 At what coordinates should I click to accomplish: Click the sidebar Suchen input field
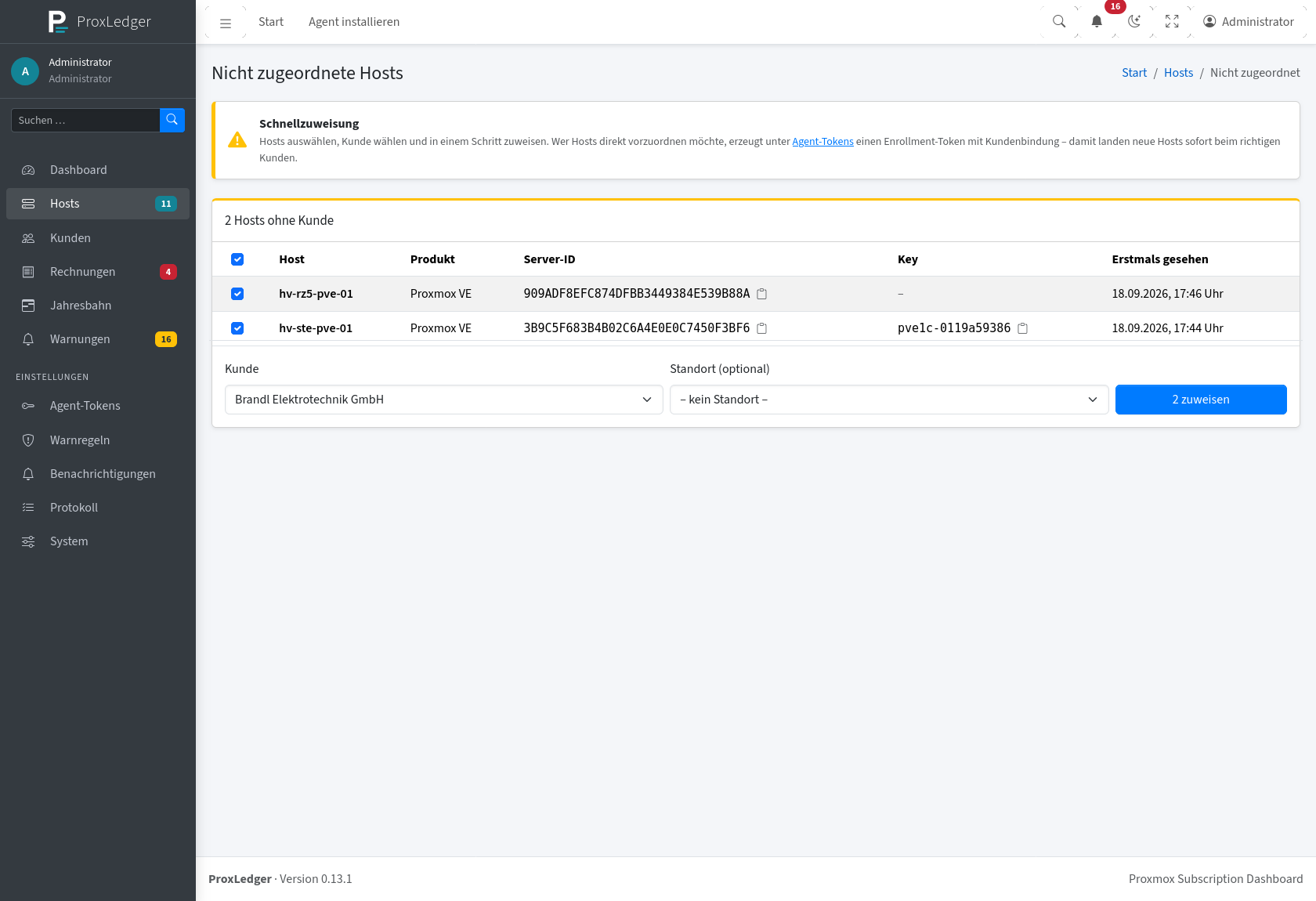click(x=85, y=120)
